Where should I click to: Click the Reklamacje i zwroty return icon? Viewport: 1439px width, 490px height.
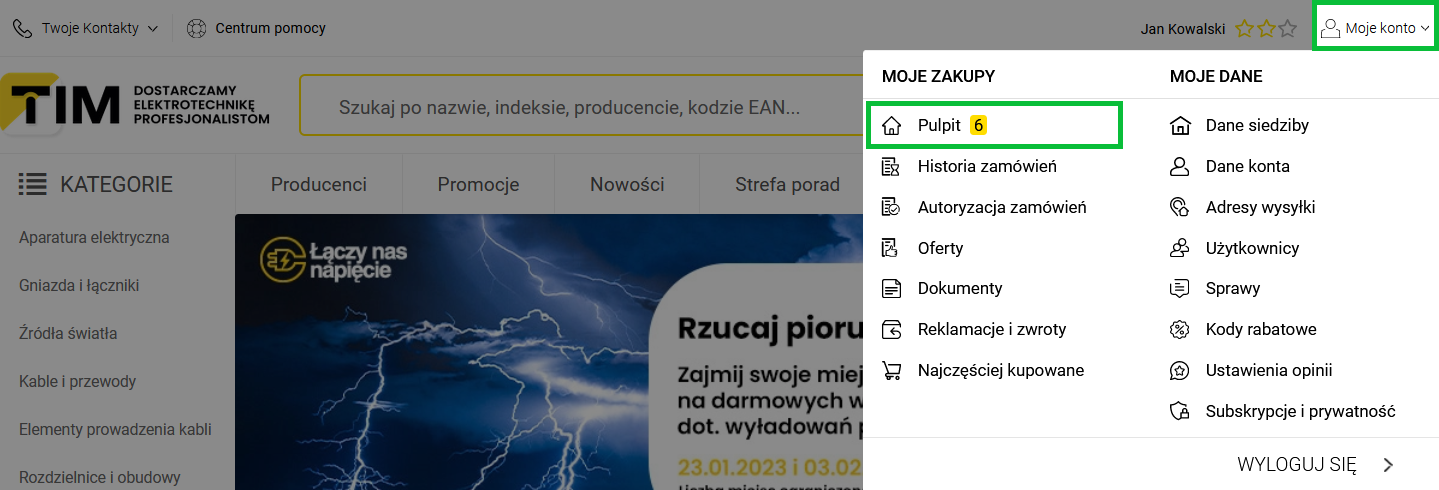[x=891, y=329]
